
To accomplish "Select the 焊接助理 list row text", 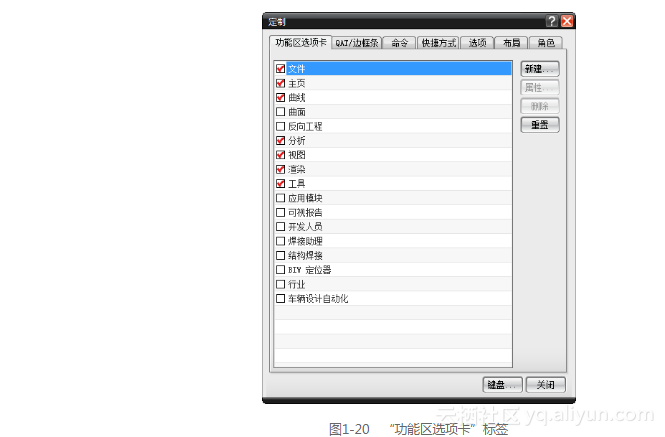I will pos(305,241).
